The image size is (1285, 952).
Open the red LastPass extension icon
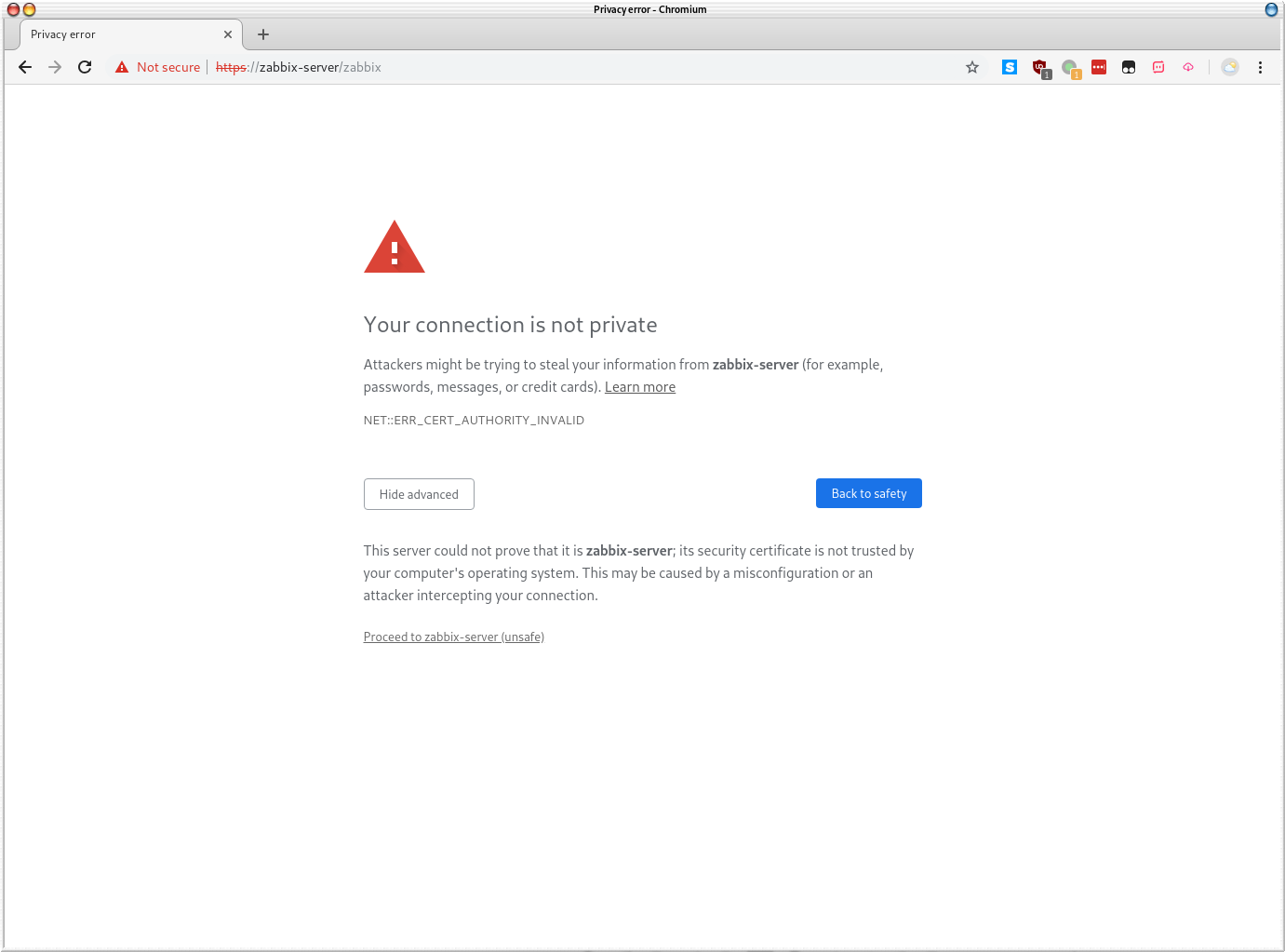click(x=1099, y=67)
